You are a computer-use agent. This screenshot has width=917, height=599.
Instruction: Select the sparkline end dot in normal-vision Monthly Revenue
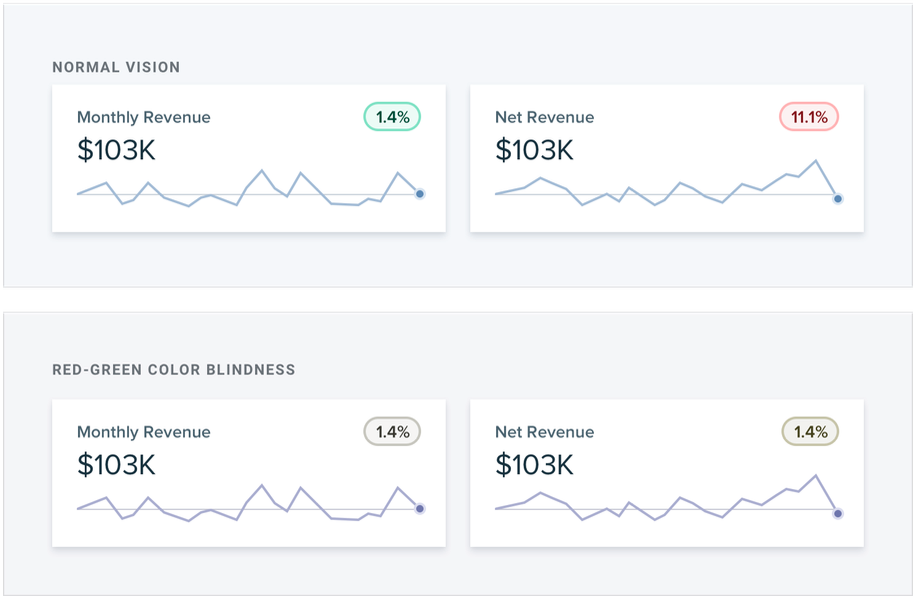click(420, 194)
